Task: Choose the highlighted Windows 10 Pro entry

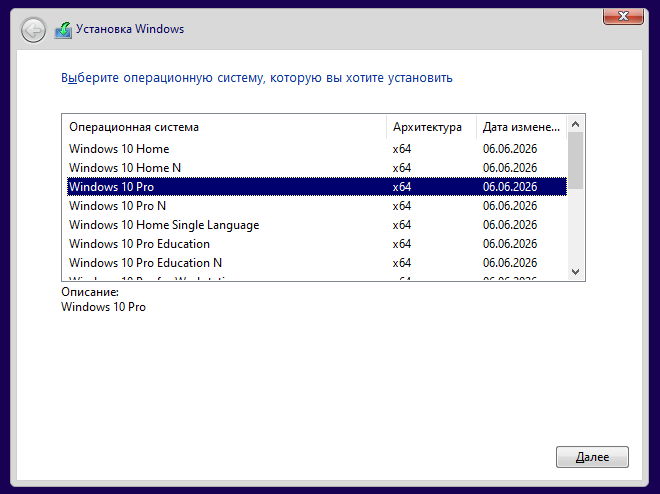Action: [x=317, y=187]
